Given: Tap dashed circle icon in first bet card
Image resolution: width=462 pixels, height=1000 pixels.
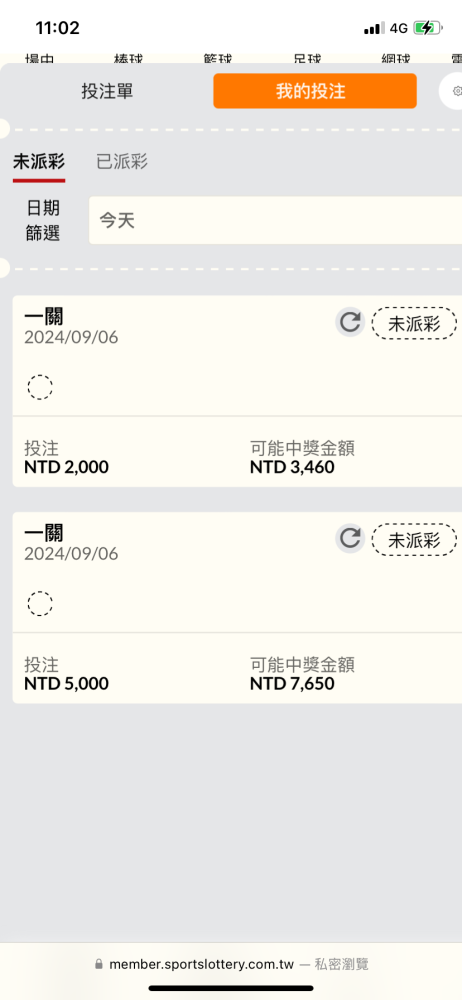Looking at the screenshot, I should pyautogui.click(x=40, y=387).
